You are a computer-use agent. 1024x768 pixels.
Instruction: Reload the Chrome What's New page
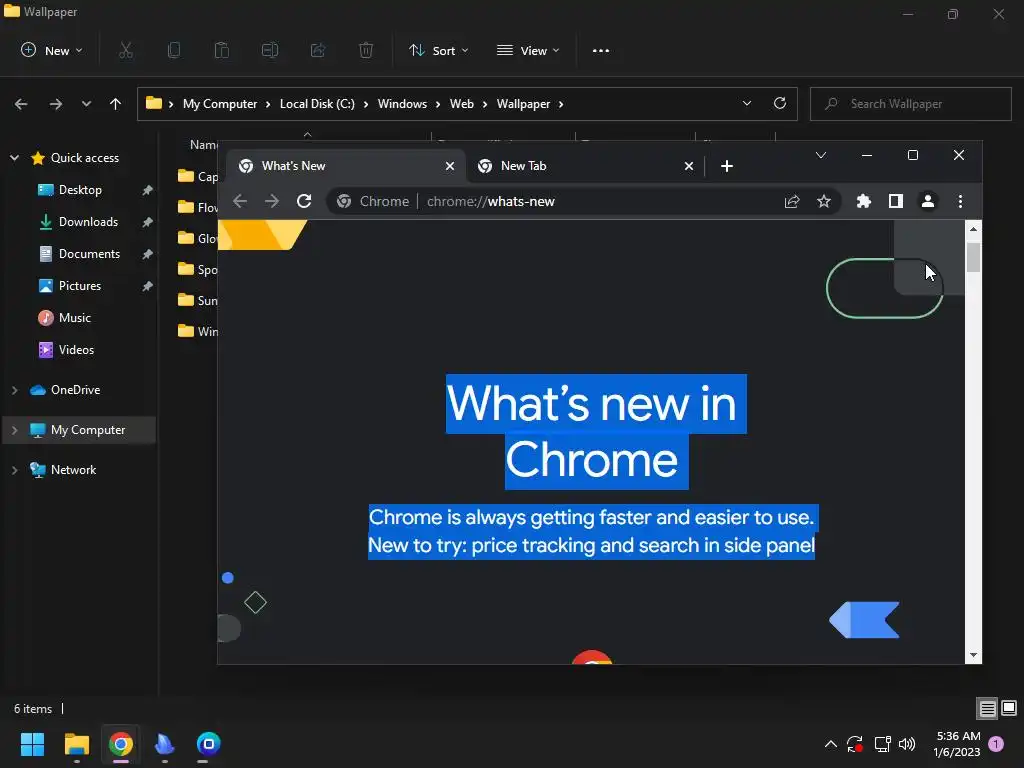pos(304,201)
